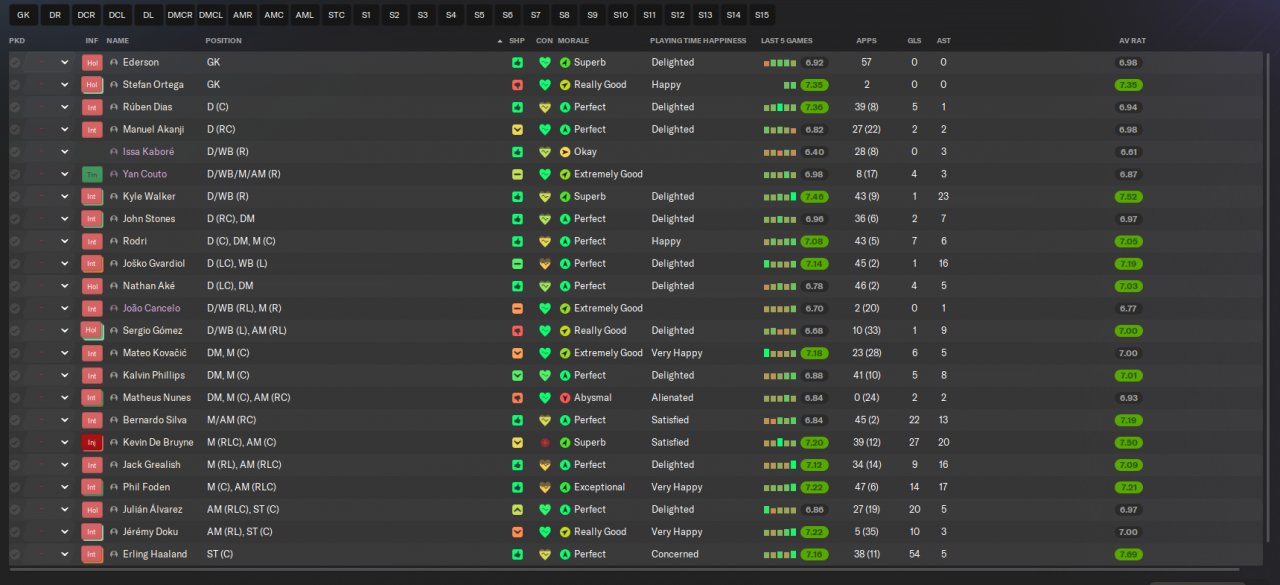Toggle the picked checkbox for Ederson
The width and height of the screenshot is (1280, 585).
coord(15,62)
